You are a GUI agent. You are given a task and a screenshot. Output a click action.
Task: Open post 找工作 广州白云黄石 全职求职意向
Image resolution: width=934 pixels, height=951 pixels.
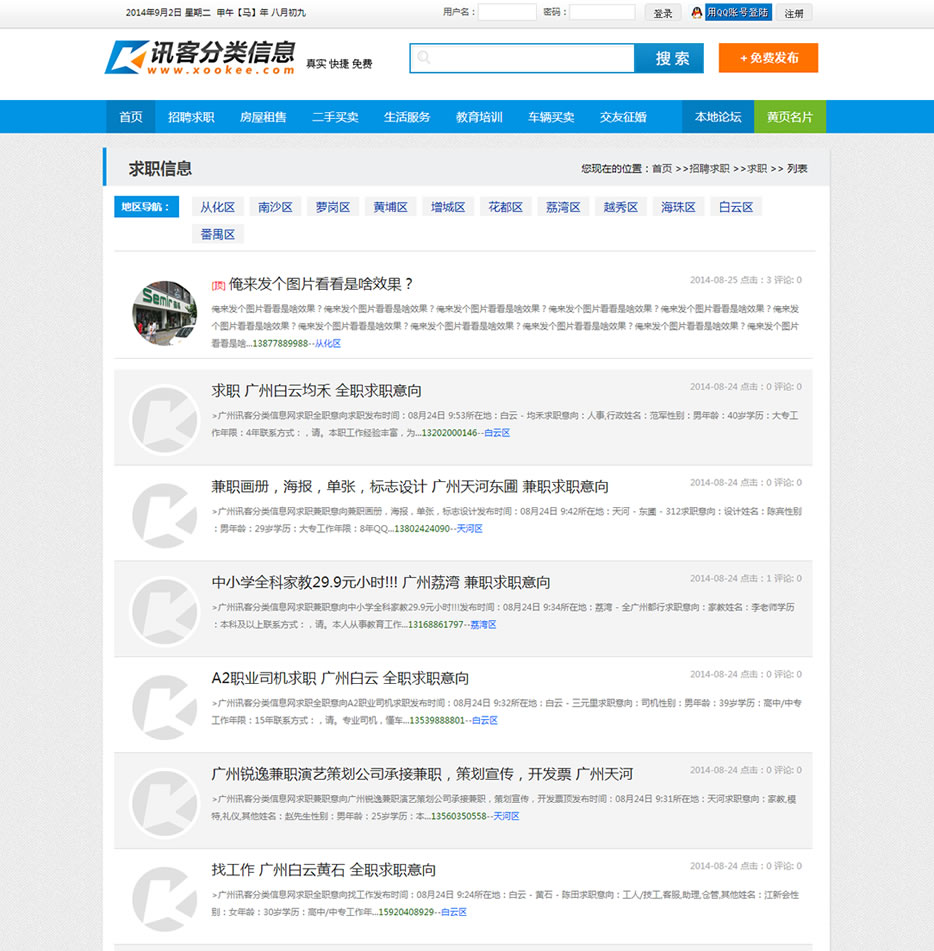click(324, 870)
